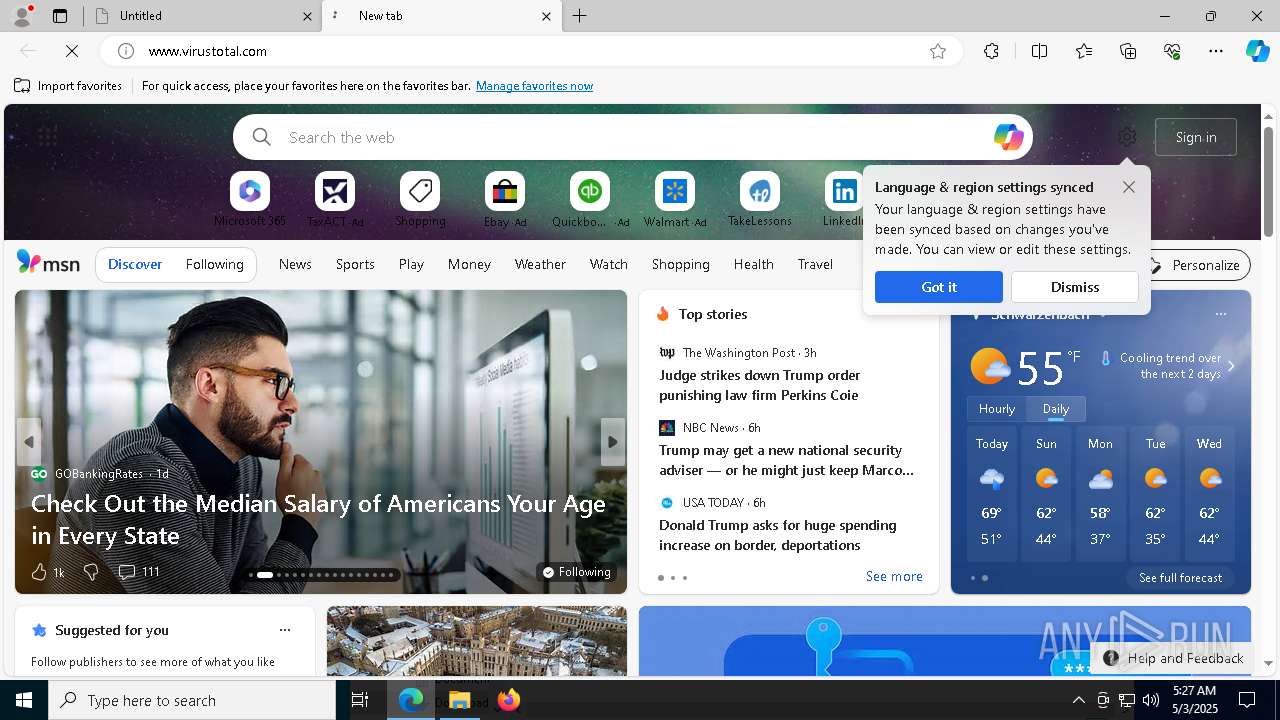Open Firefox from the taskbar
This screenshot has width=1280, height=720.
[x=509, y=700]
